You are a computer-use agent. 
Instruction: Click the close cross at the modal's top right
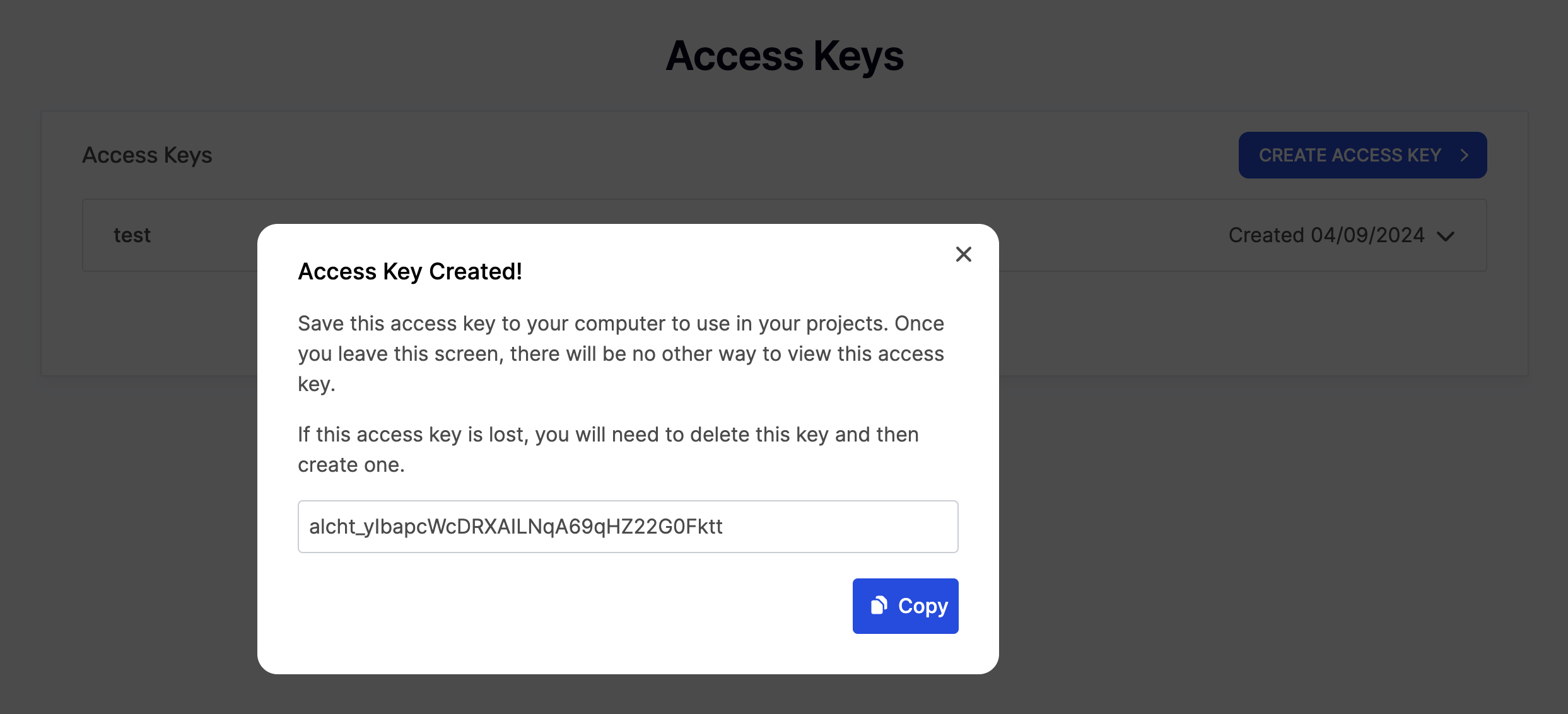point(963,254)
